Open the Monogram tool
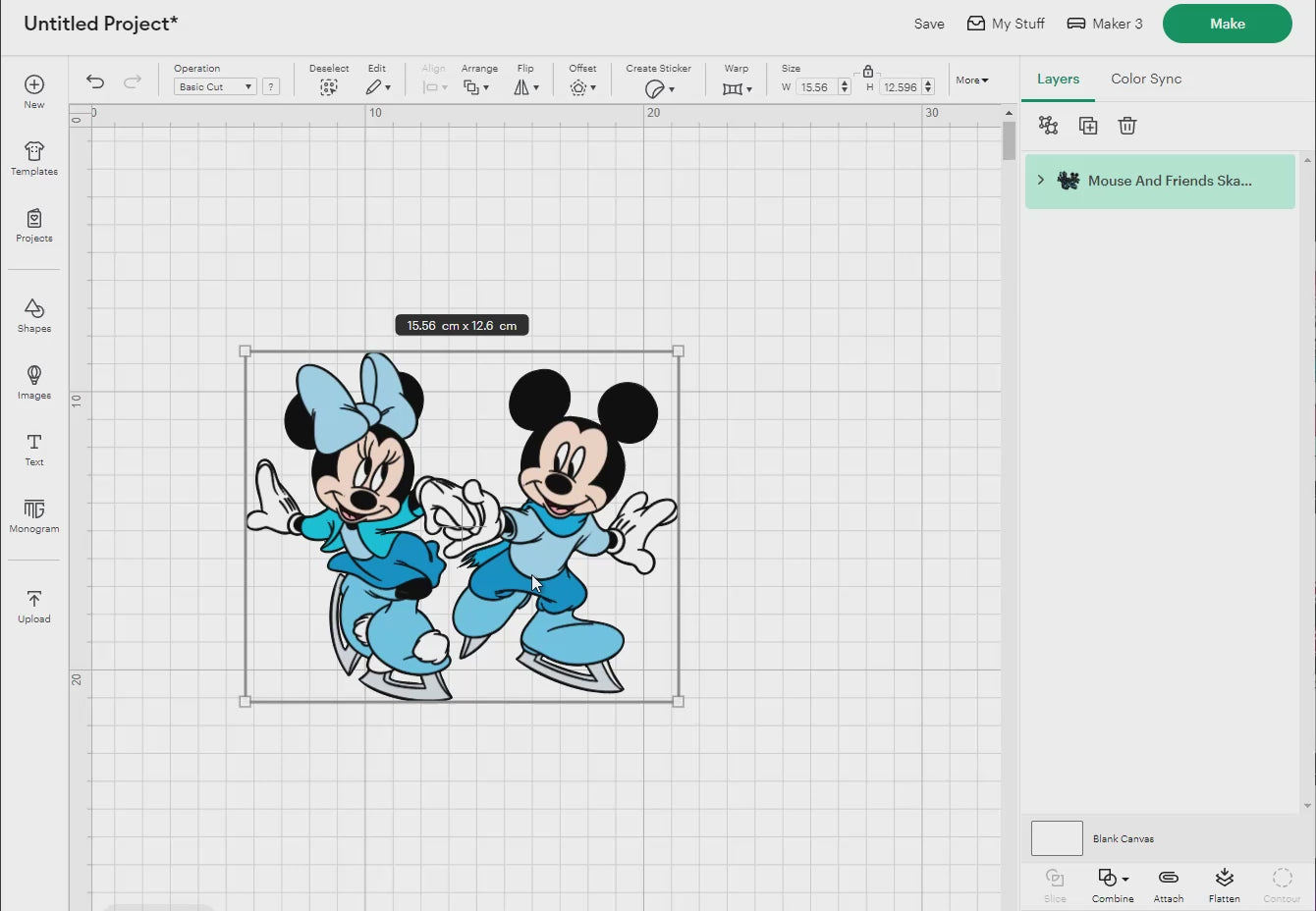This screenshot has height=911, width=1316. pos(34,515)
